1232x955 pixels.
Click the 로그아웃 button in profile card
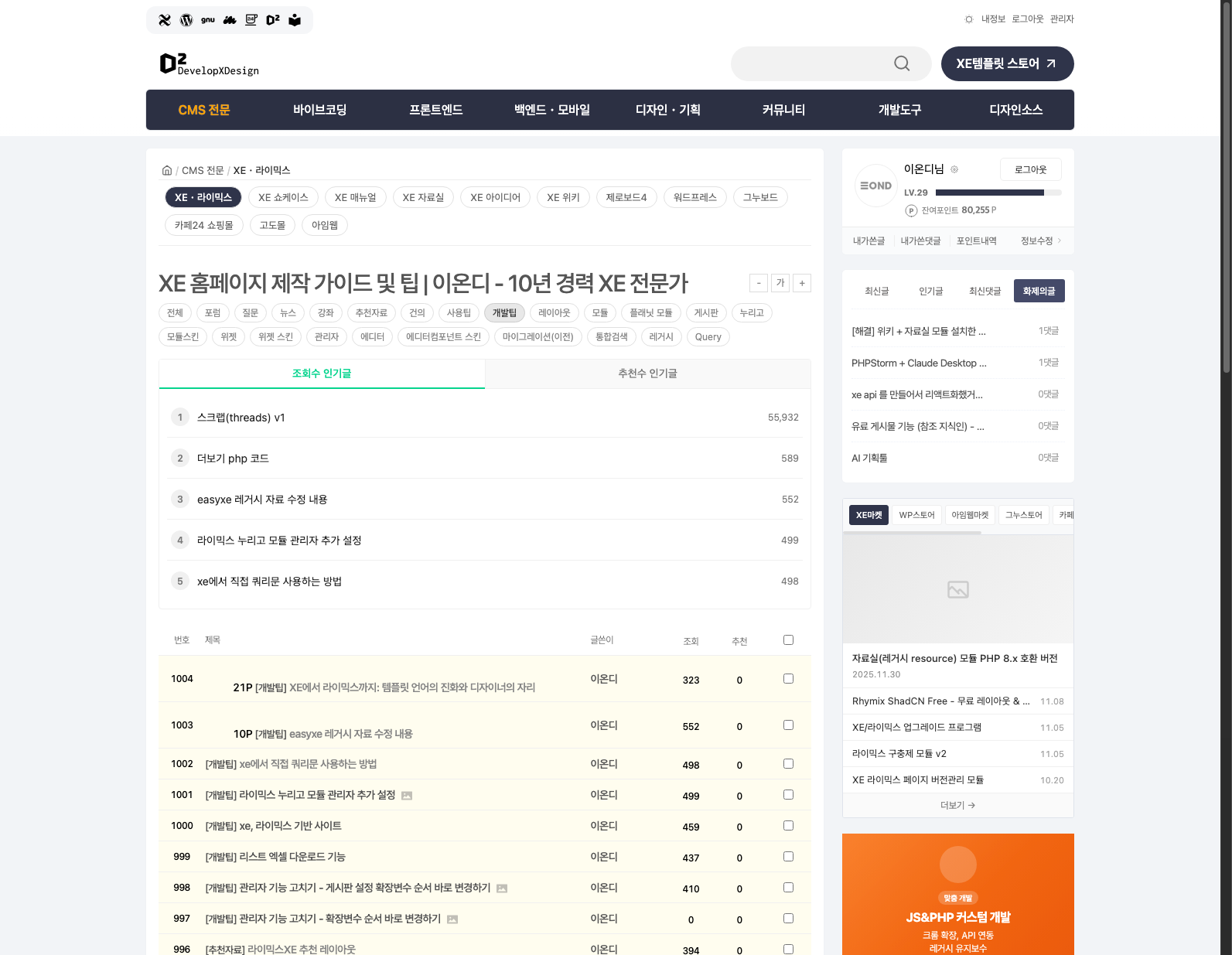(1031, 169)
